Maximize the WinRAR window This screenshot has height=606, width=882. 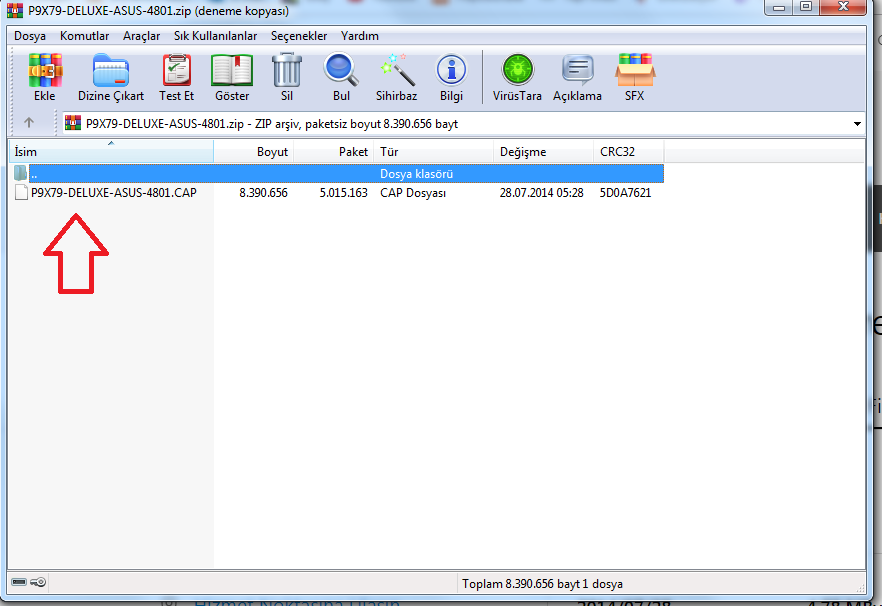[806, 7]
